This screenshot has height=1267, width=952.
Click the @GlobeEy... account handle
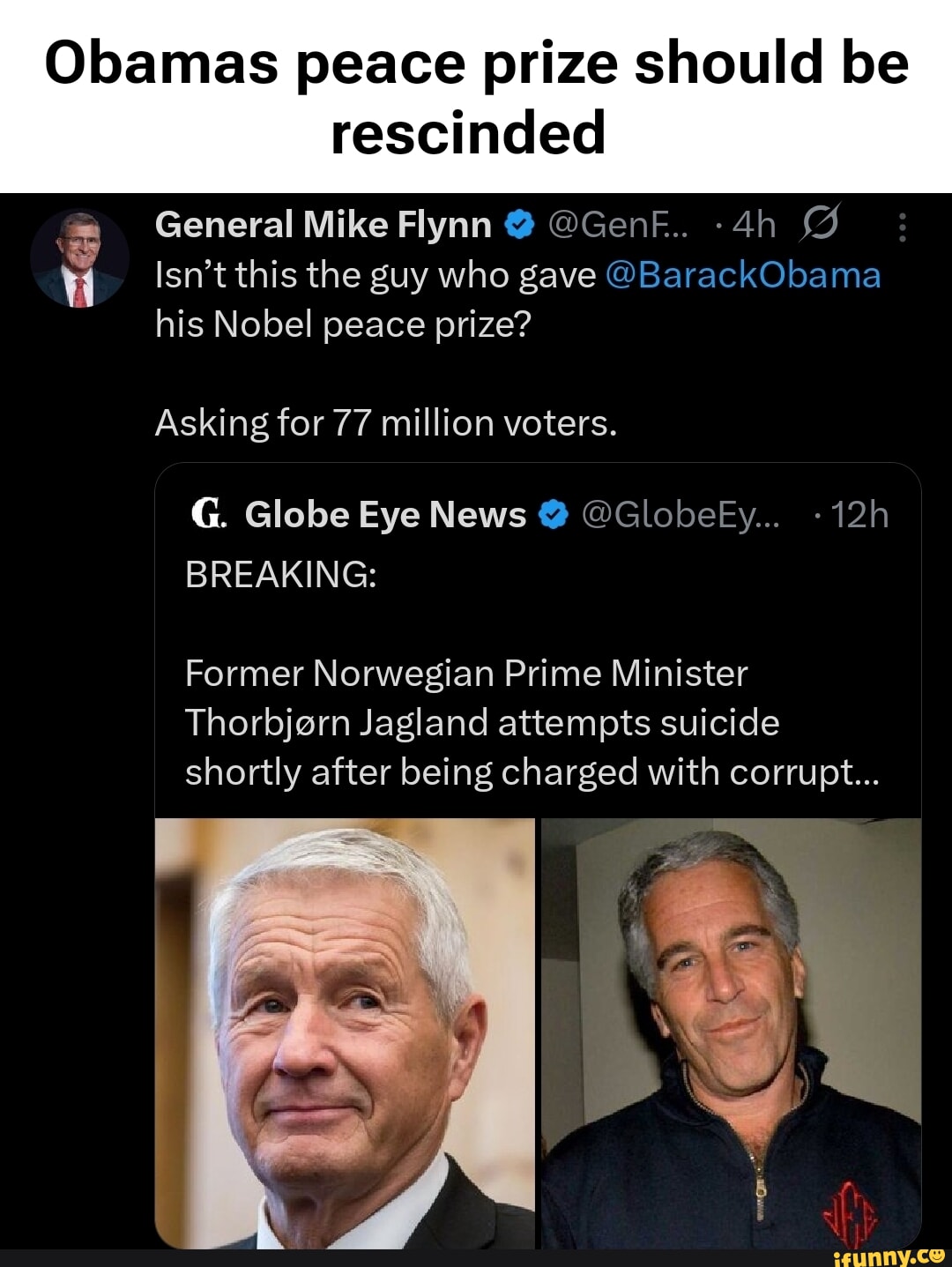click(x=681, y=515)
